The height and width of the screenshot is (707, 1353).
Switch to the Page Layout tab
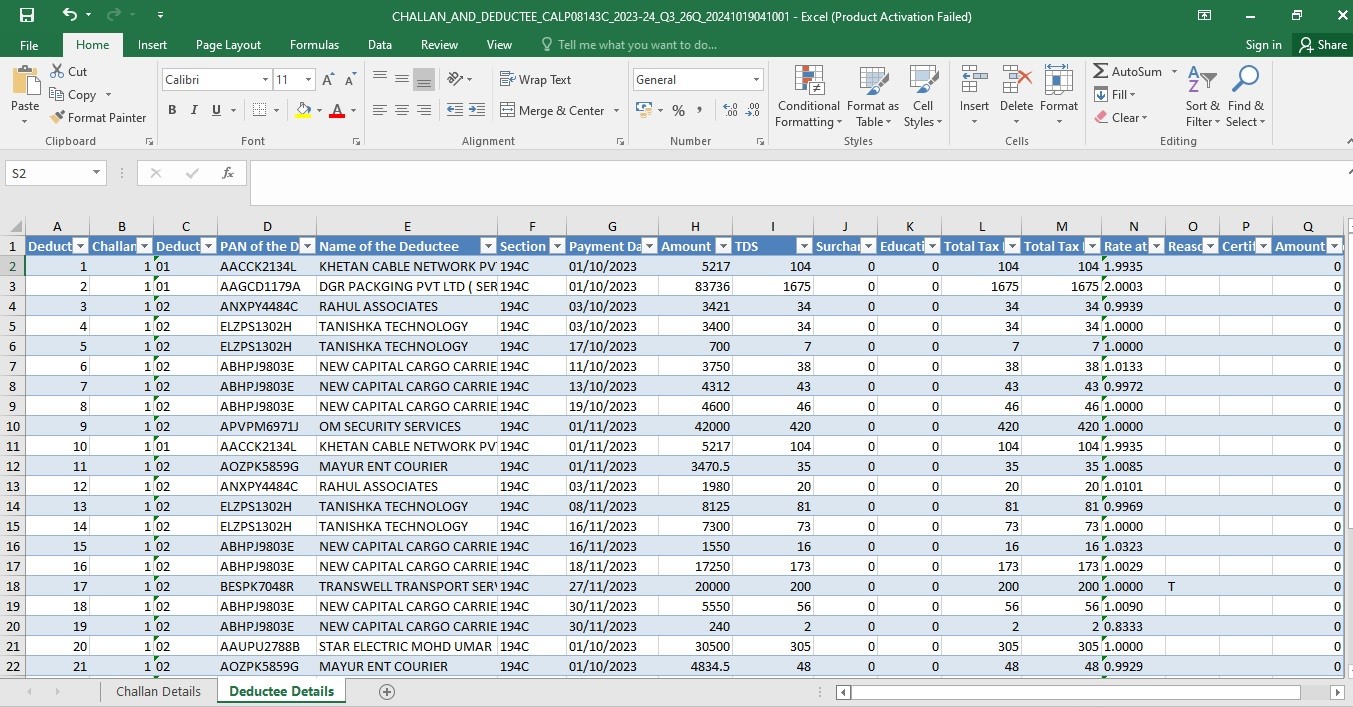228,45
